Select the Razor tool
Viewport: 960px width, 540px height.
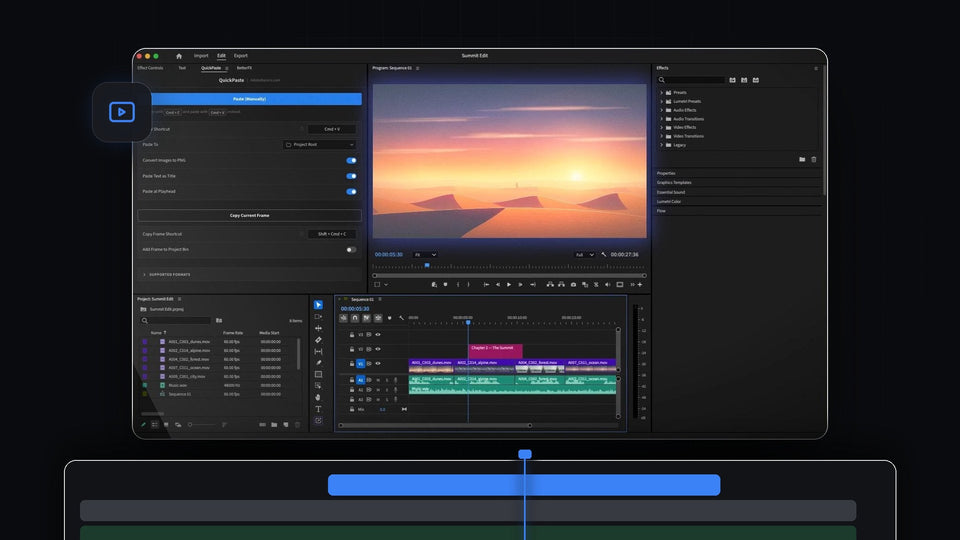[318, 340]
